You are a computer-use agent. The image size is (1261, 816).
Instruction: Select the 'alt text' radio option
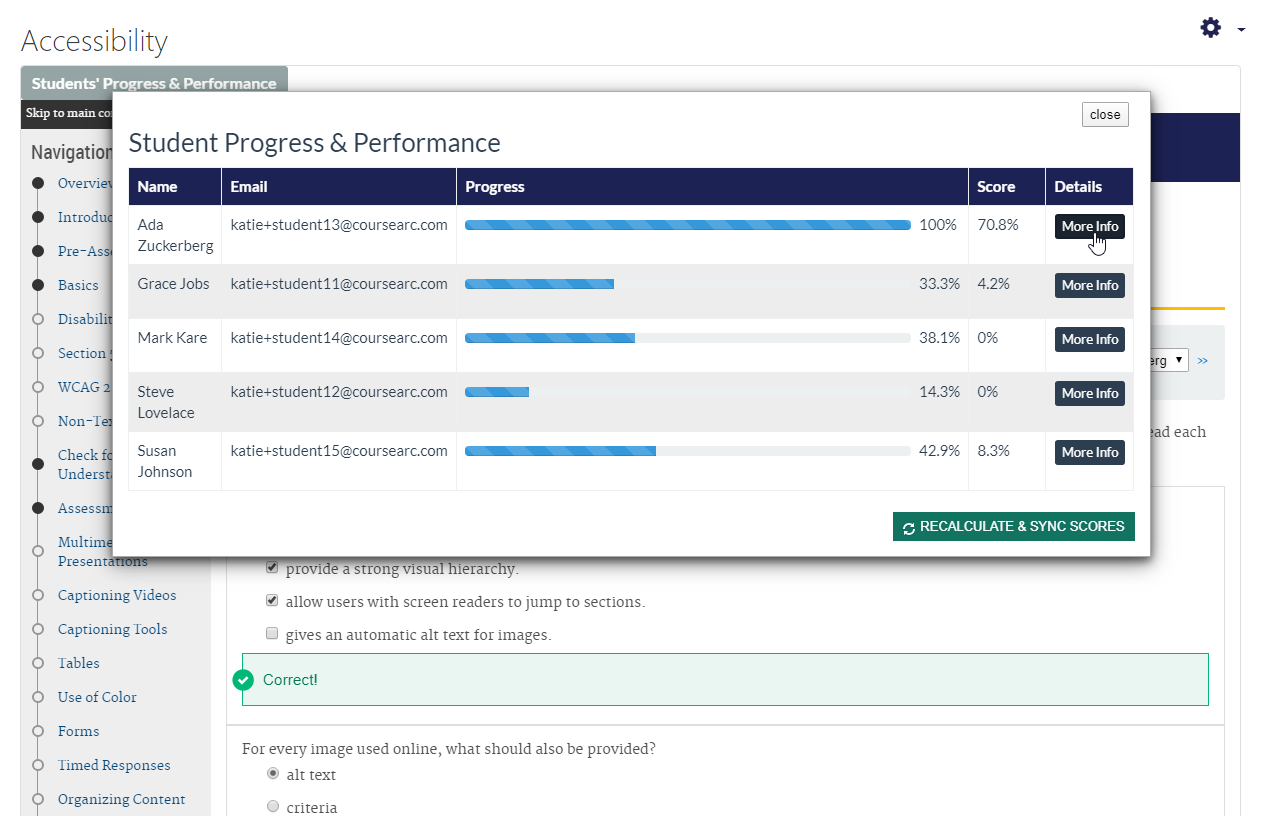pyautogui.click(x=273, y=773)
